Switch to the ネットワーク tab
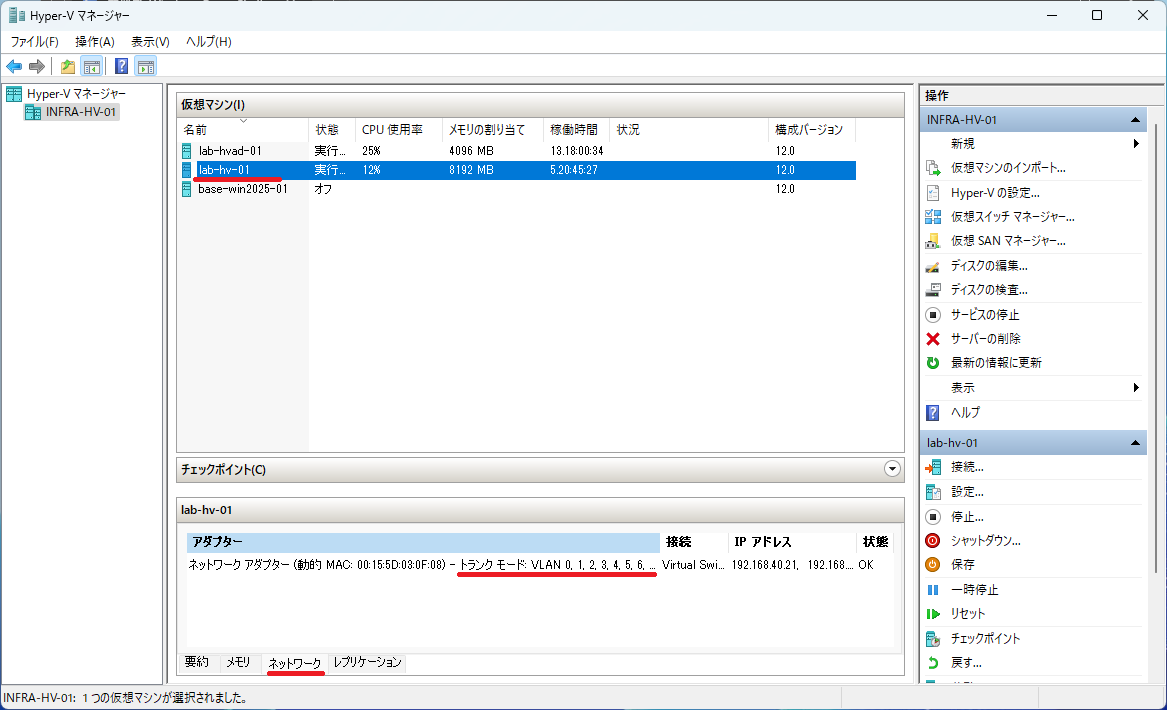 295,663
